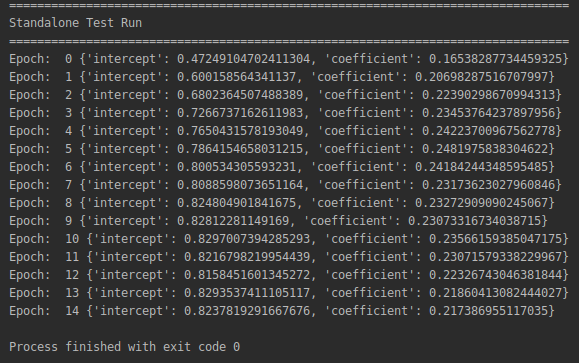Image resolution: width=579 pixels, height=363 pixels.
Task: Select the Epoch 1 intercept value 0.600158564341137
Action: click(x=236, y=77)
